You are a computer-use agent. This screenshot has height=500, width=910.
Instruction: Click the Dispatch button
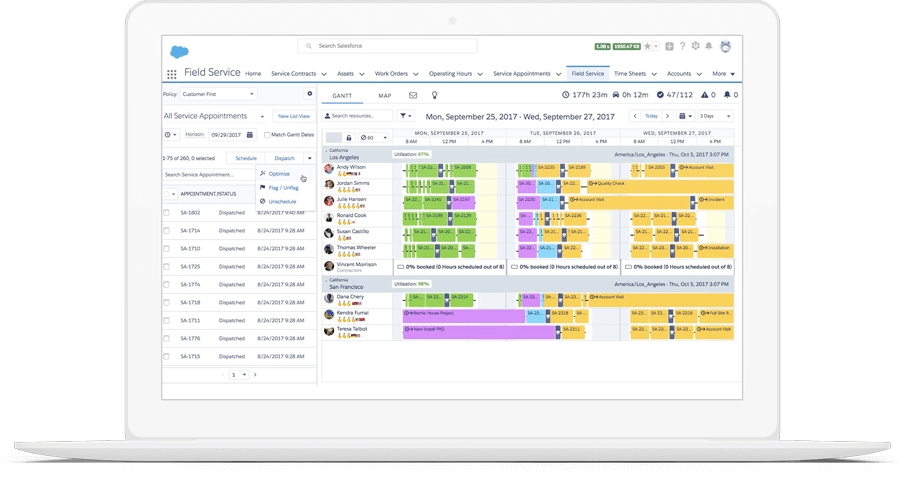(x=284, y=158)
